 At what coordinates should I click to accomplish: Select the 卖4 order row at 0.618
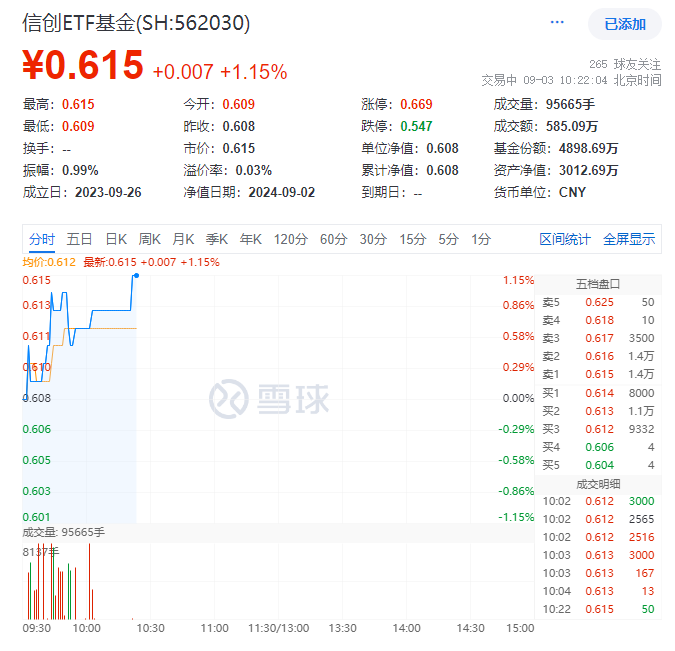[x=598, y=320]
